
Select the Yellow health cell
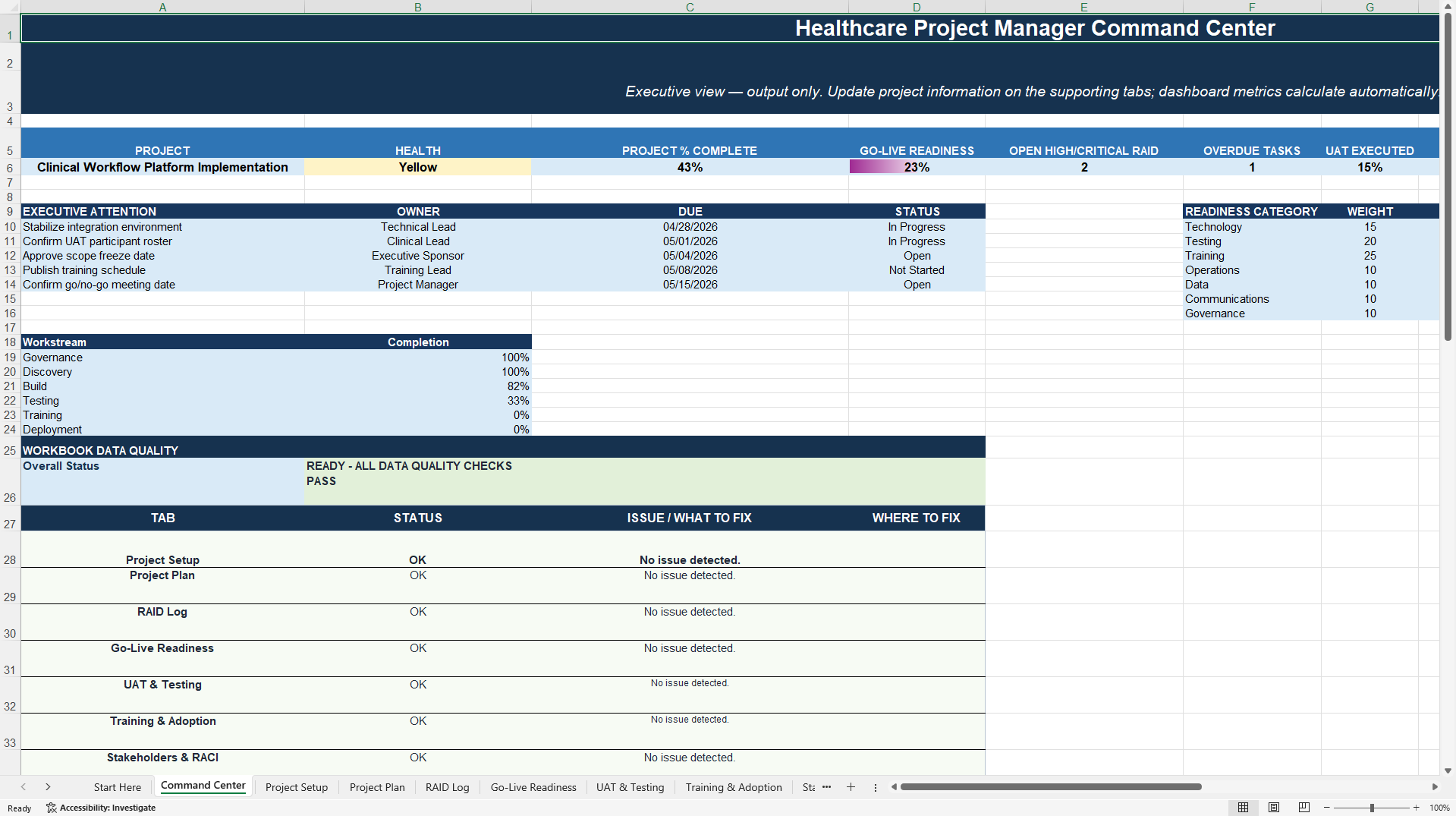[x=418, y=167]
